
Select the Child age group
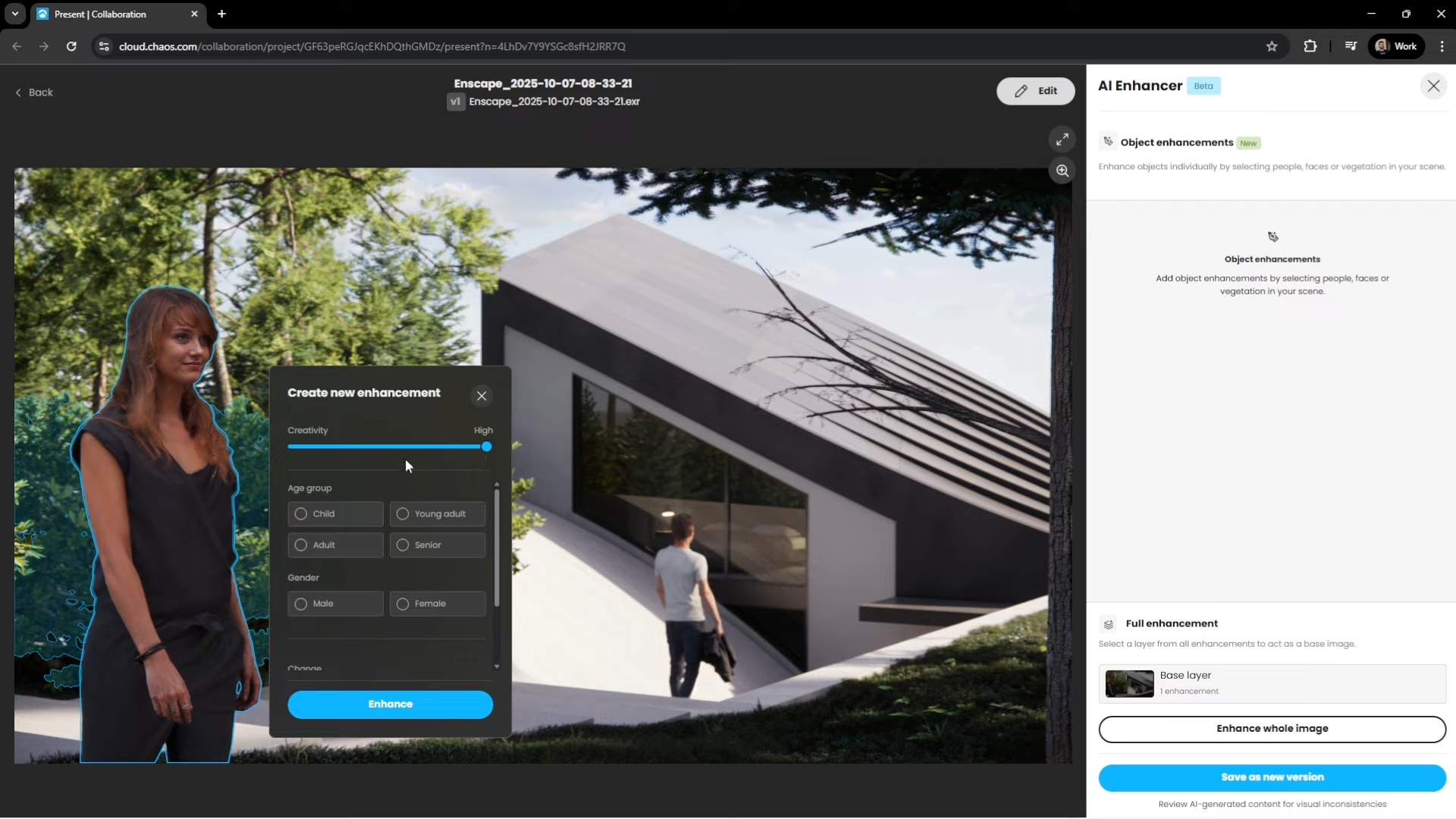coord(301,514)
